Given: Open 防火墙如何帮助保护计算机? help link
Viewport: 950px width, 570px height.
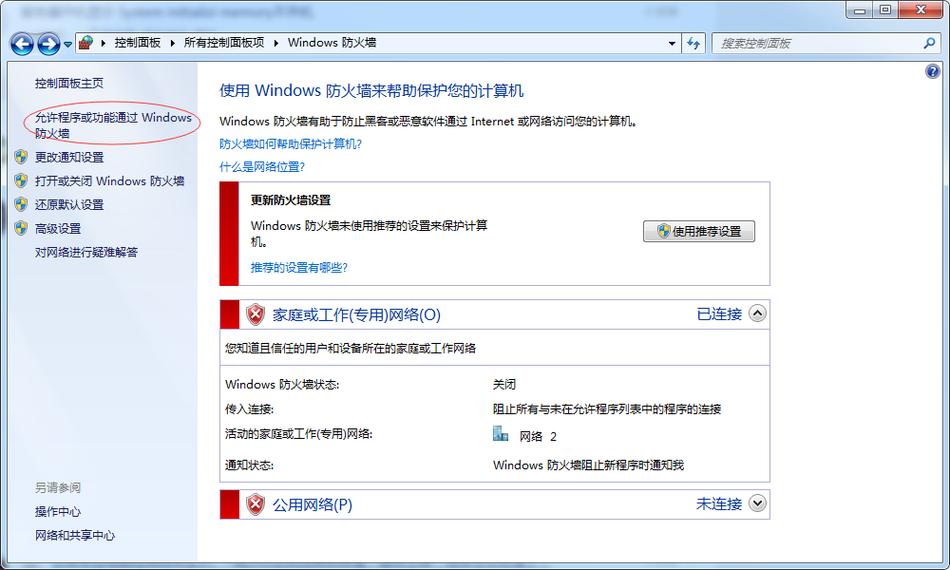Looking at the screenshot, I should click(x=290, y=144).
